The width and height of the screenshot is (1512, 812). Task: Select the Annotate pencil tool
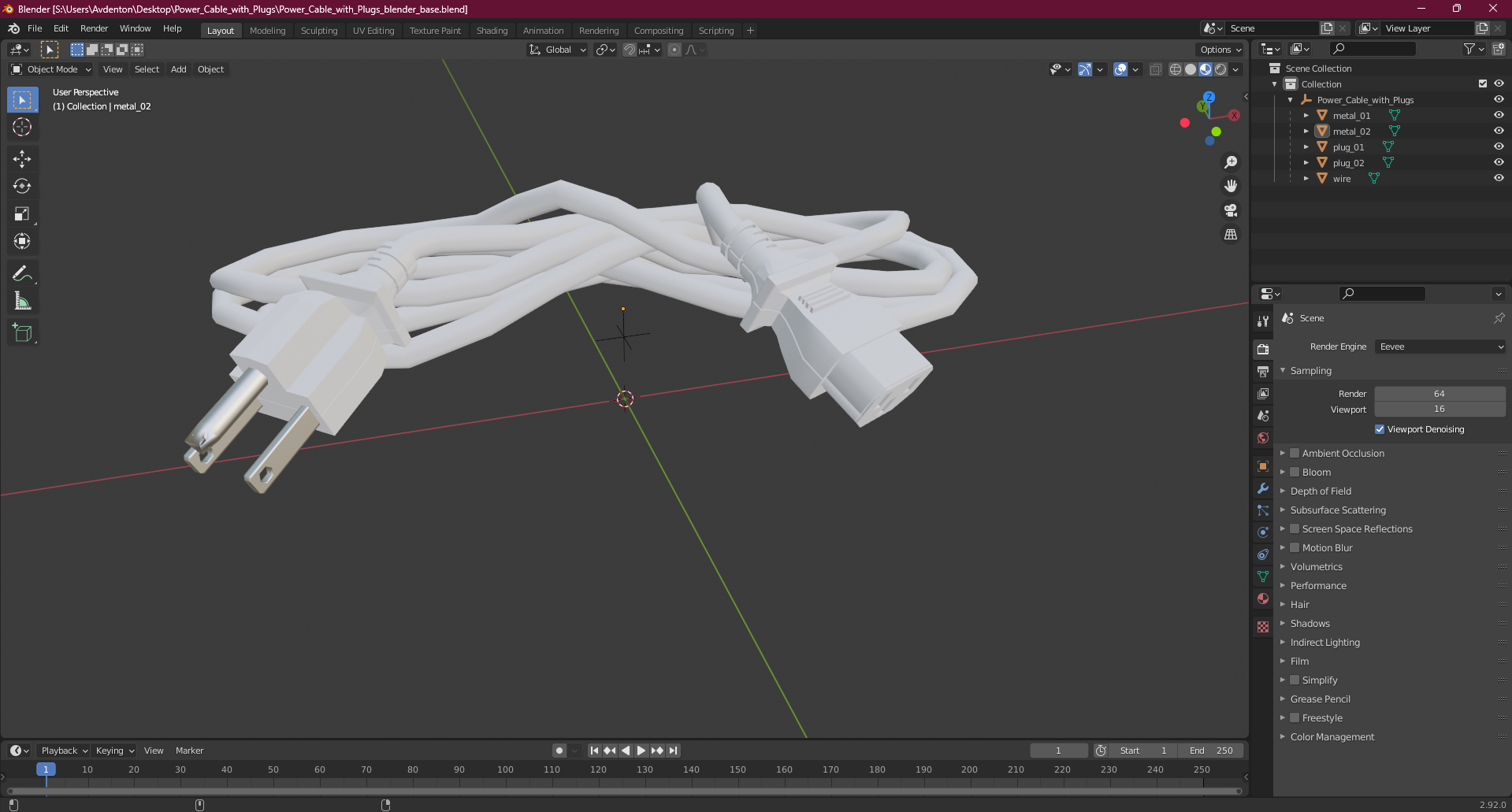click(x=22, y=274)
